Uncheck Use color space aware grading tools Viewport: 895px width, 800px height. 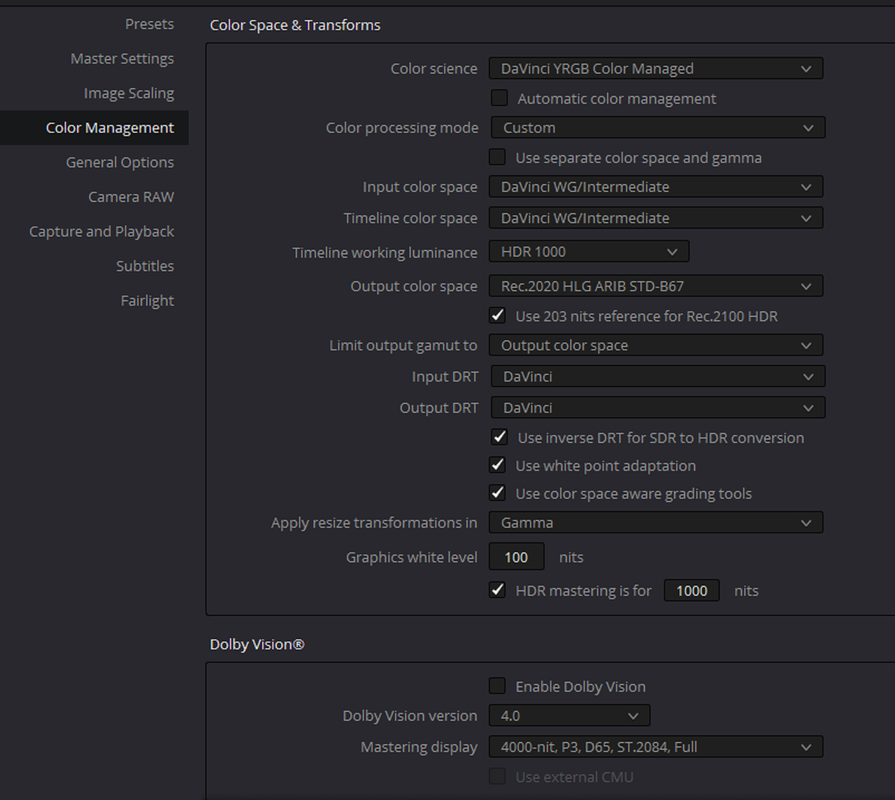coord(497,493)
